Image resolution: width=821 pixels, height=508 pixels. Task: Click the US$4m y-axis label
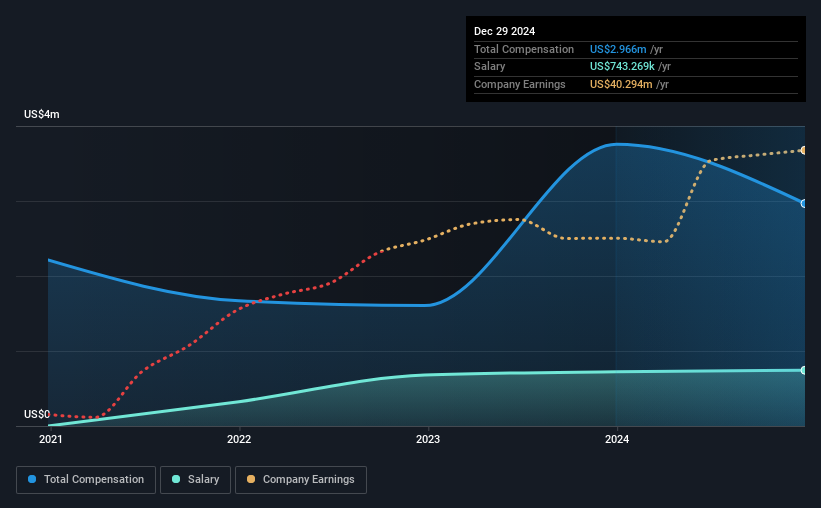pyautogui.click(x=42, y=114)
